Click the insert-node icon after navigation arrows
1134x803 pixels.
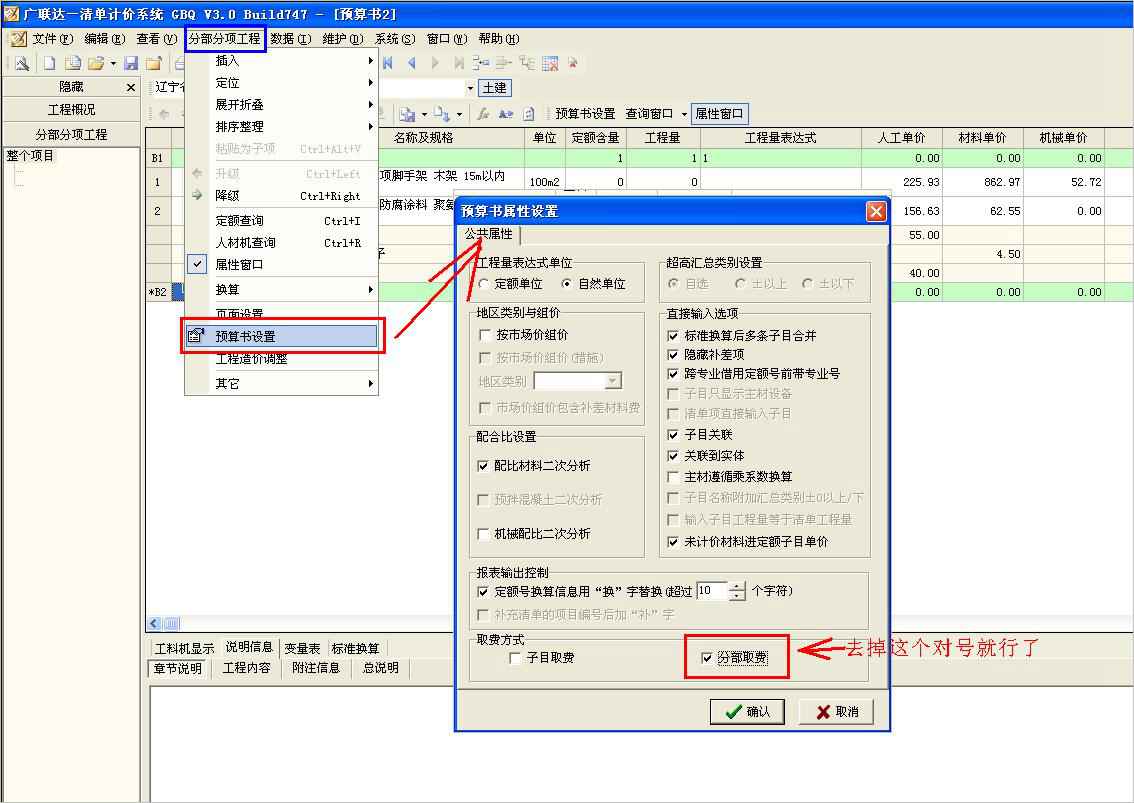click(481, 64)
